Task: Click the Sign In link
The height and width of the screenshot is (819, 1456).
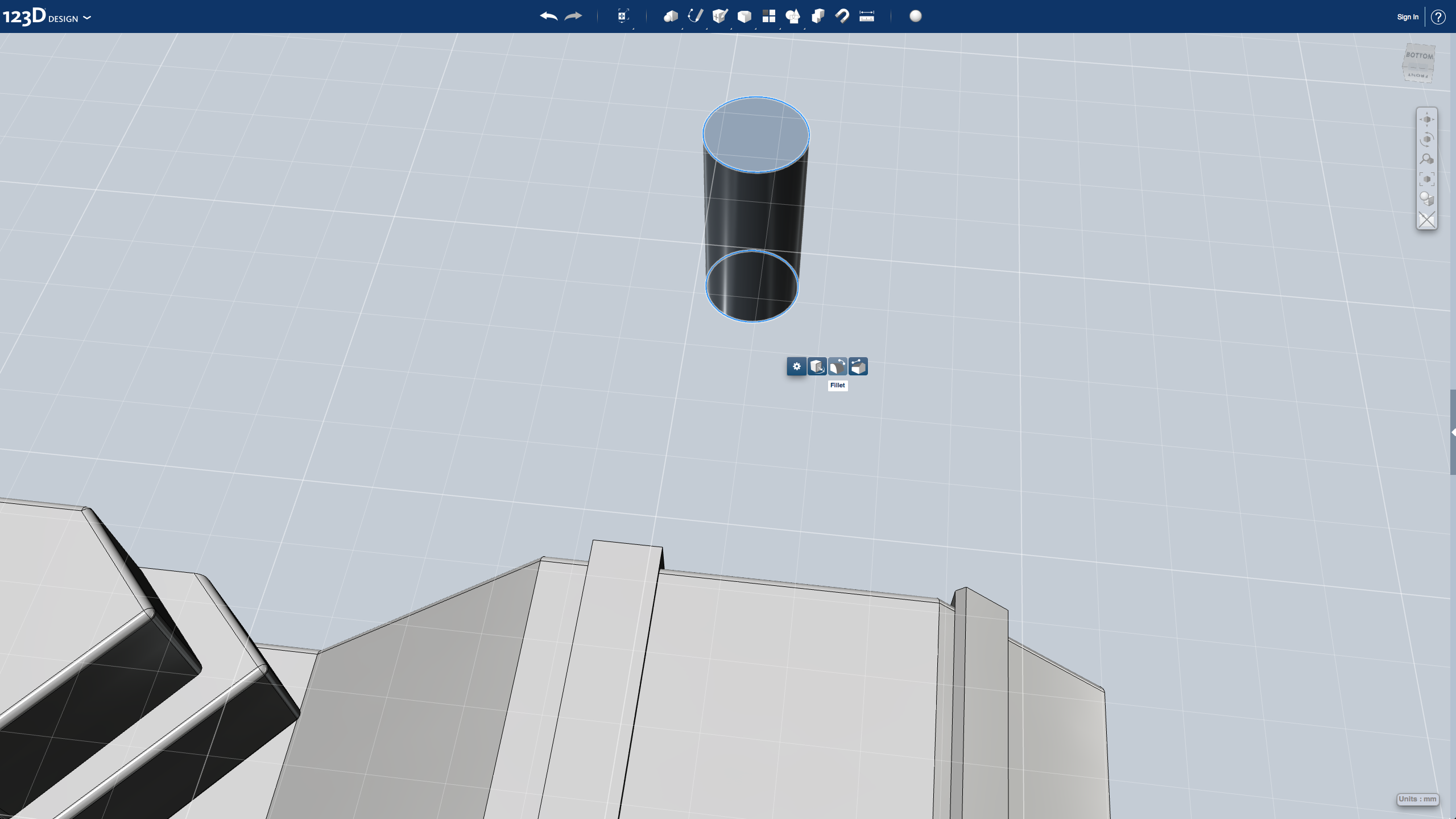Action: [x=1407, y=16]
